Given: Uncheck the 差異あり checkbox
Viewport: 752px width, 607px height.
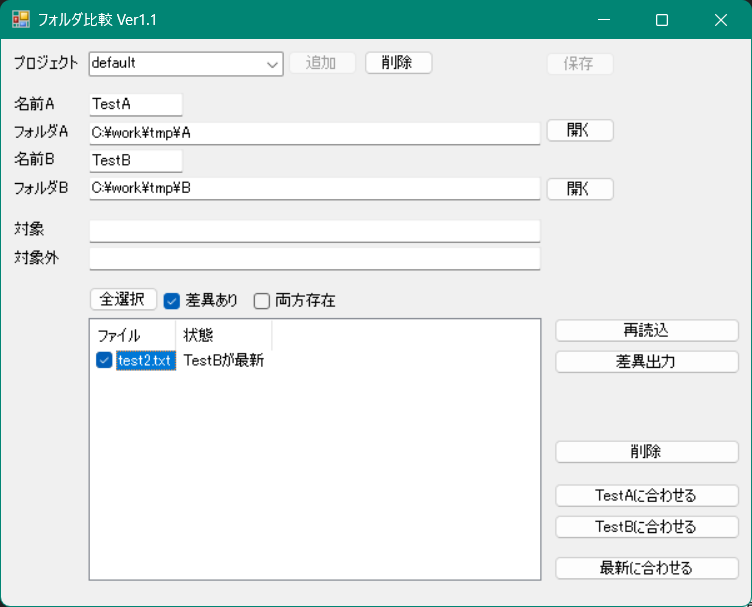Looking at the screenshot, I should (172, 300).
